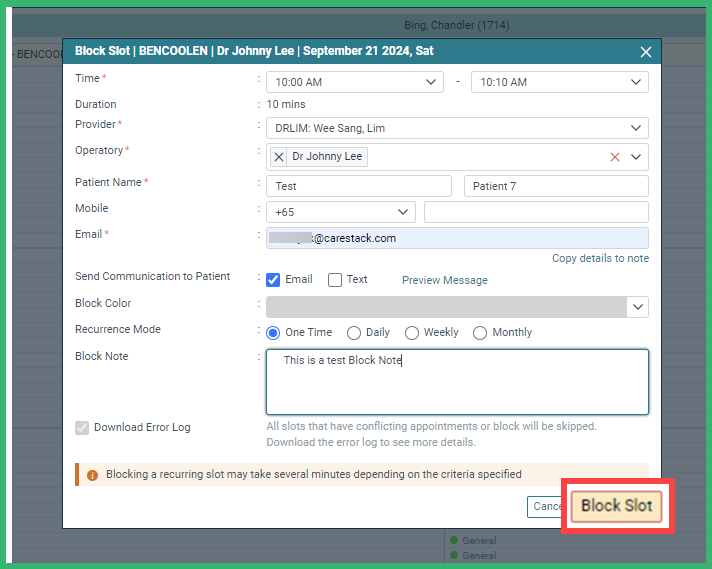Image resolution: width=712 pixels, height=569 pixels.
Task: Click the orange info icon in warning banner
Action: (x=92, y=475)
